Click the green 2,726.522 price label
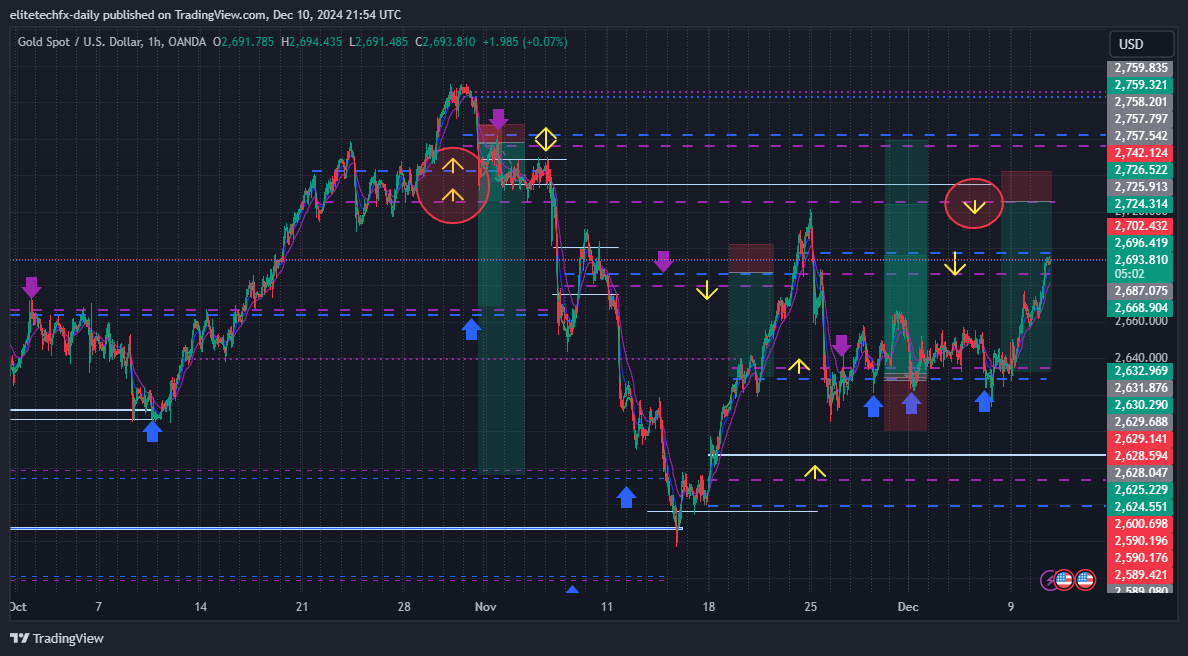This screenshot has width=1188, height=656. [1140, 170]
